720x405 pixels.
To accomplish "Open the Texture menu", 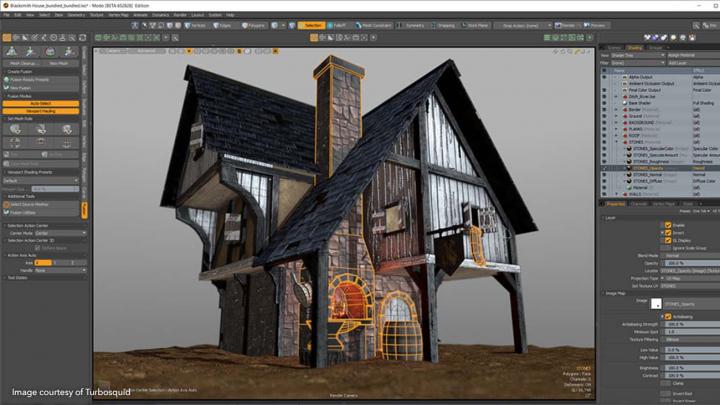I will tap(97, 15).
